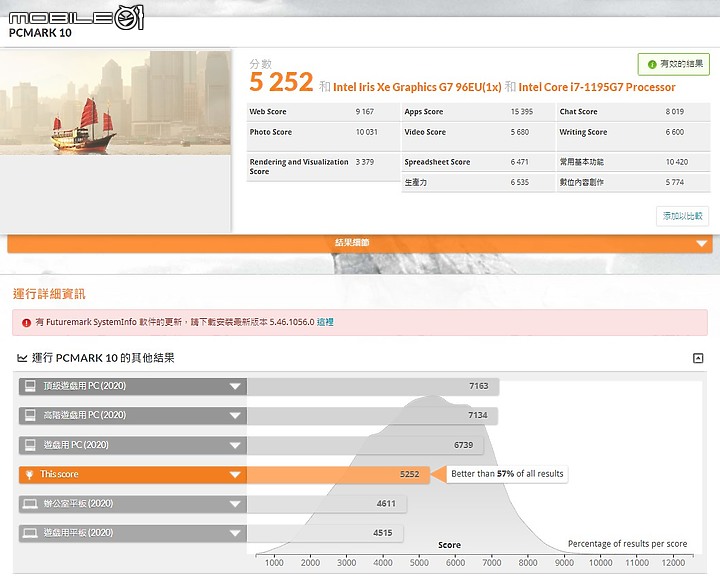
Task: Click the Chat Score value 8 019
Action: point(675,112)
